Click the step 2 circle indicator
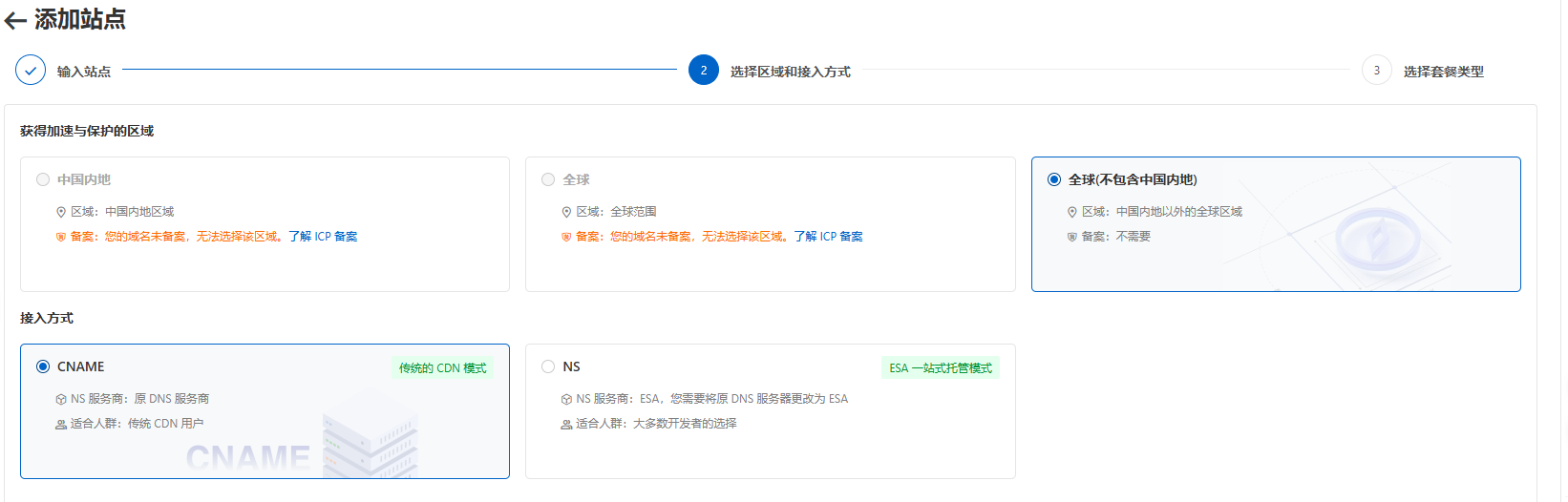 pos(704,71)
